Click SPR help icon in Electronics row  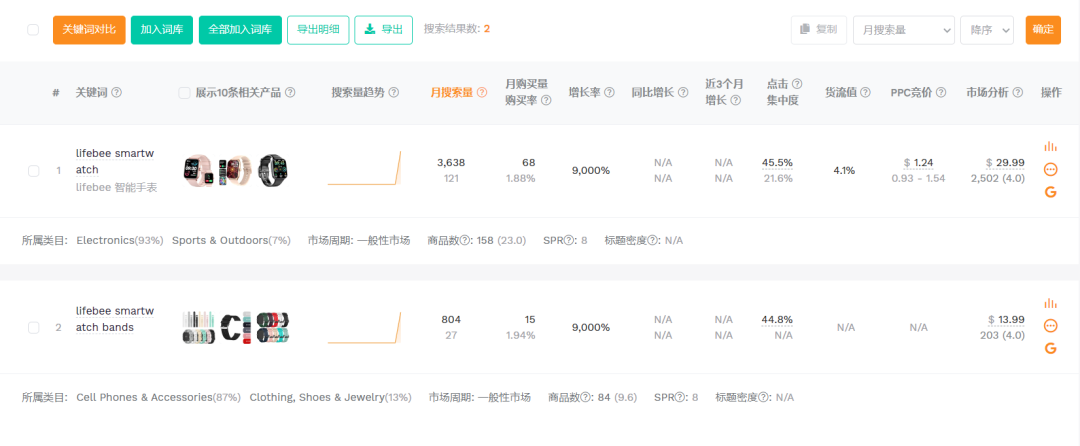click(x=568, y=241)
